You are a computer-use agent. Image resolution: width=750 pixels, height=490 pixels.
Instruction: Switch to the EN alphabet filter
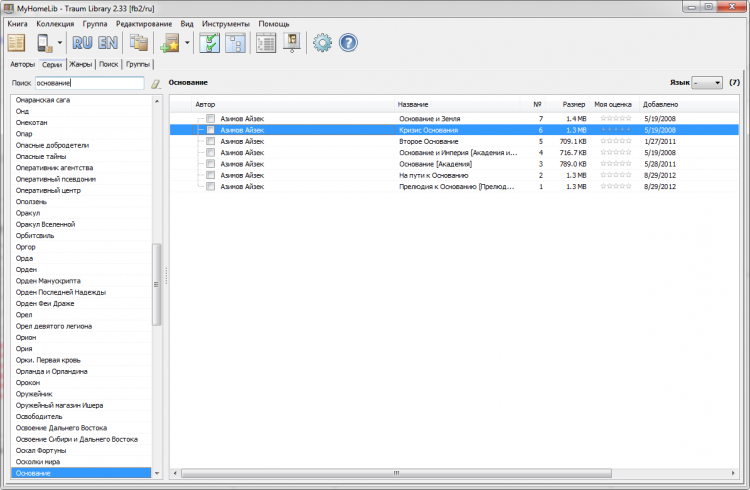coord(108,43)
